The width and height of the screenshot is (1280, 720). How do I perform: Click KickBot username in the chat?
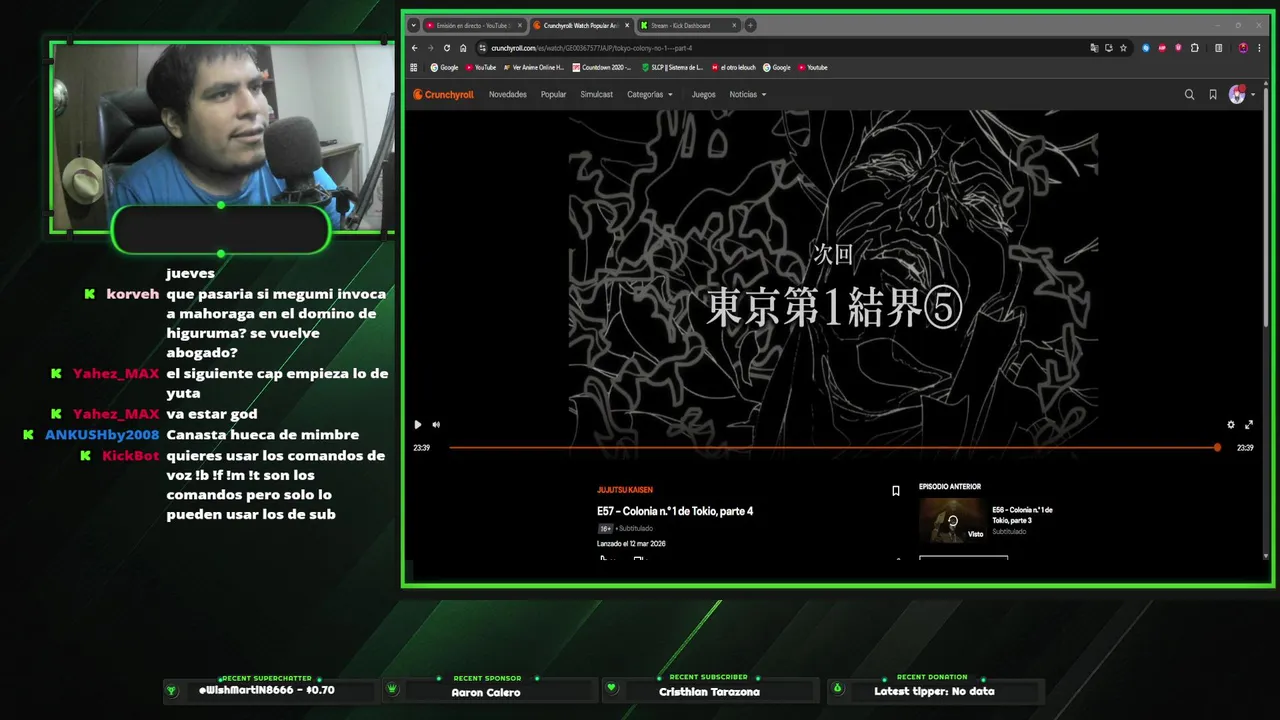click(x=131, y=456)
